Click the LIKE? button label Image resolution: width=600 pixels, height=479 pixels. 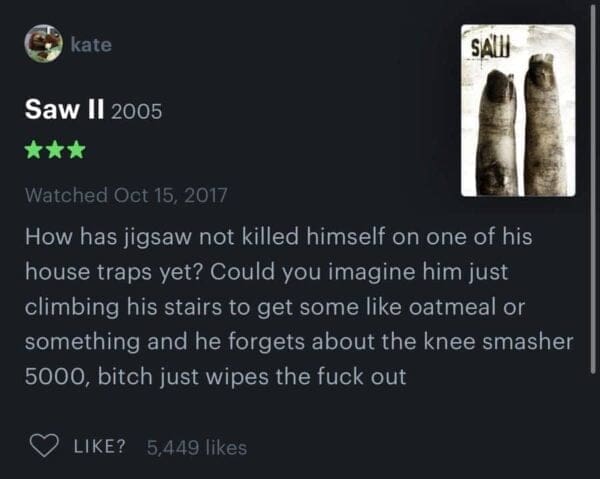pos(99,446)
